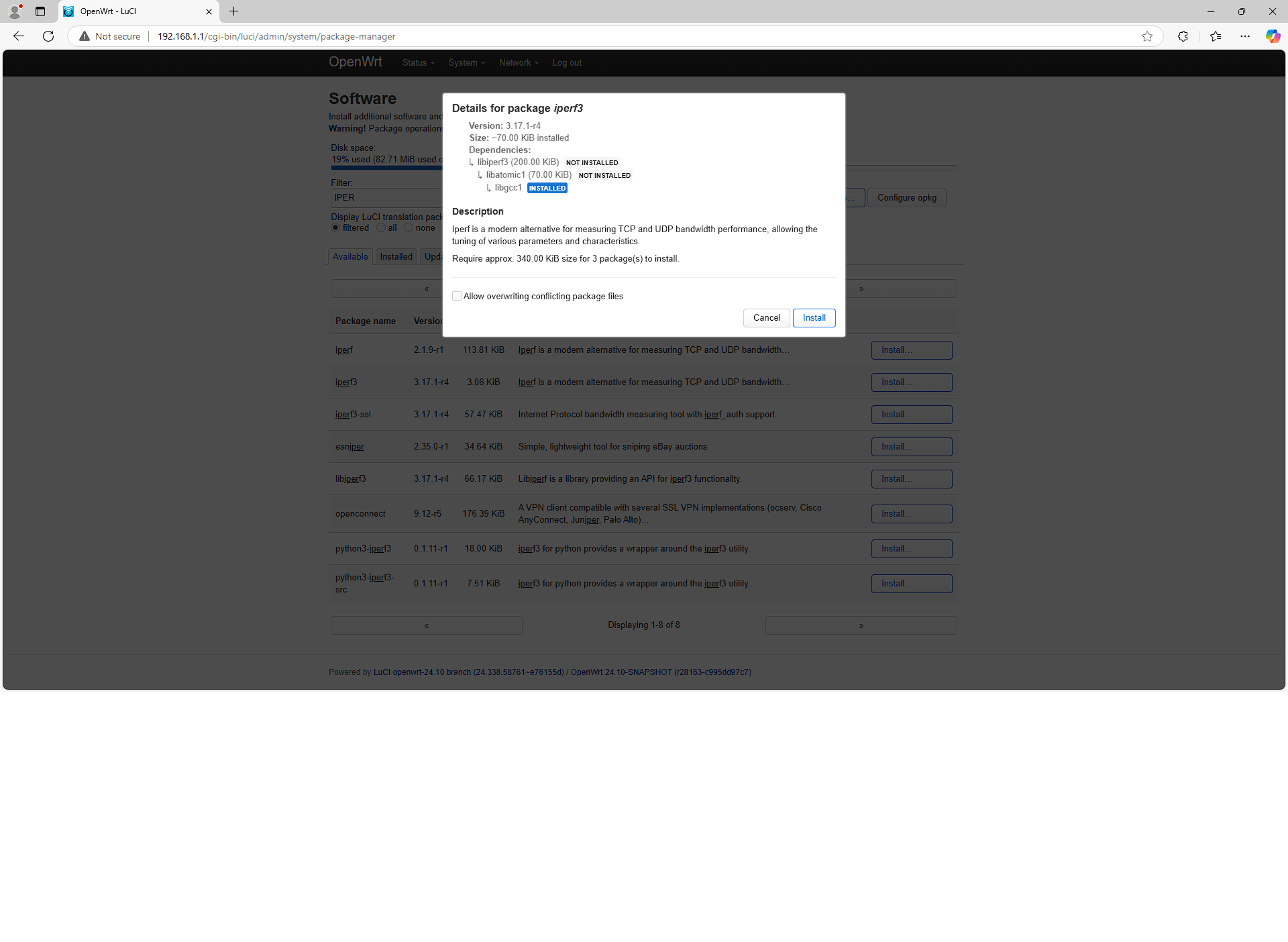This screenshot has height=942, width=1288.
Task: Open the browser extensions icon
Action: pos(1183,36)
